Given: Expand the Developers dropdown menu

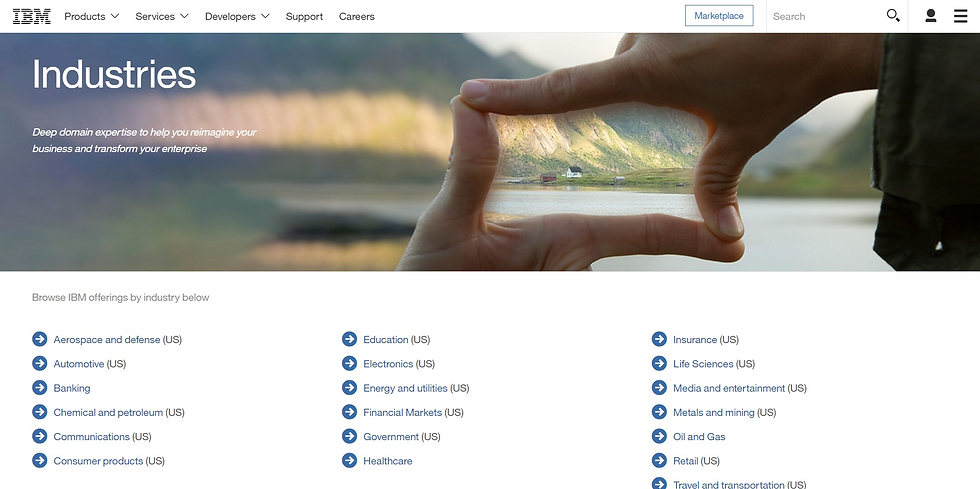Looking at the screenshot, I should 237,16.
